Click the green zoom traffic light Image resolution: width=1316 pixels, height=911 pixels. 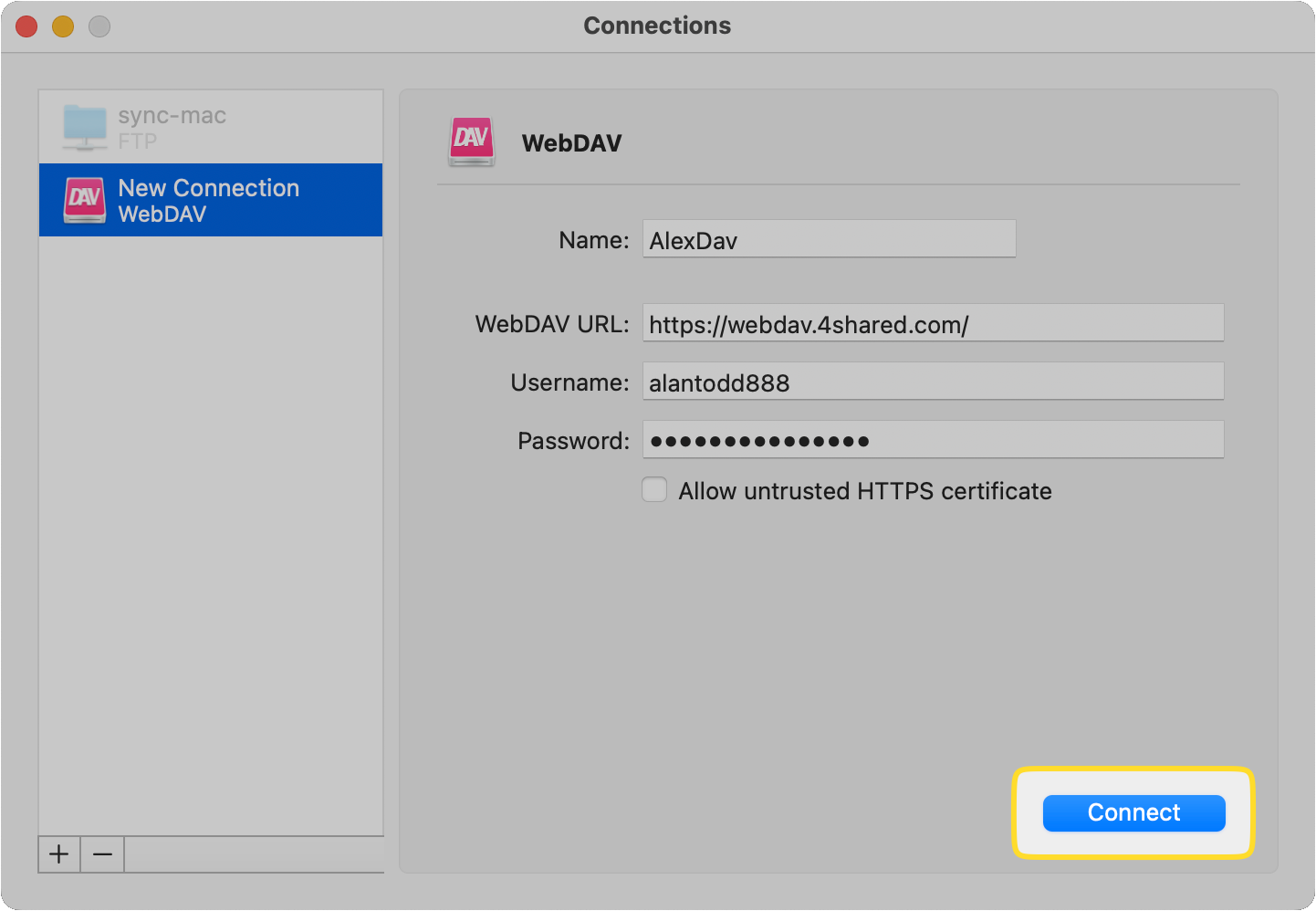click(99, 26)
